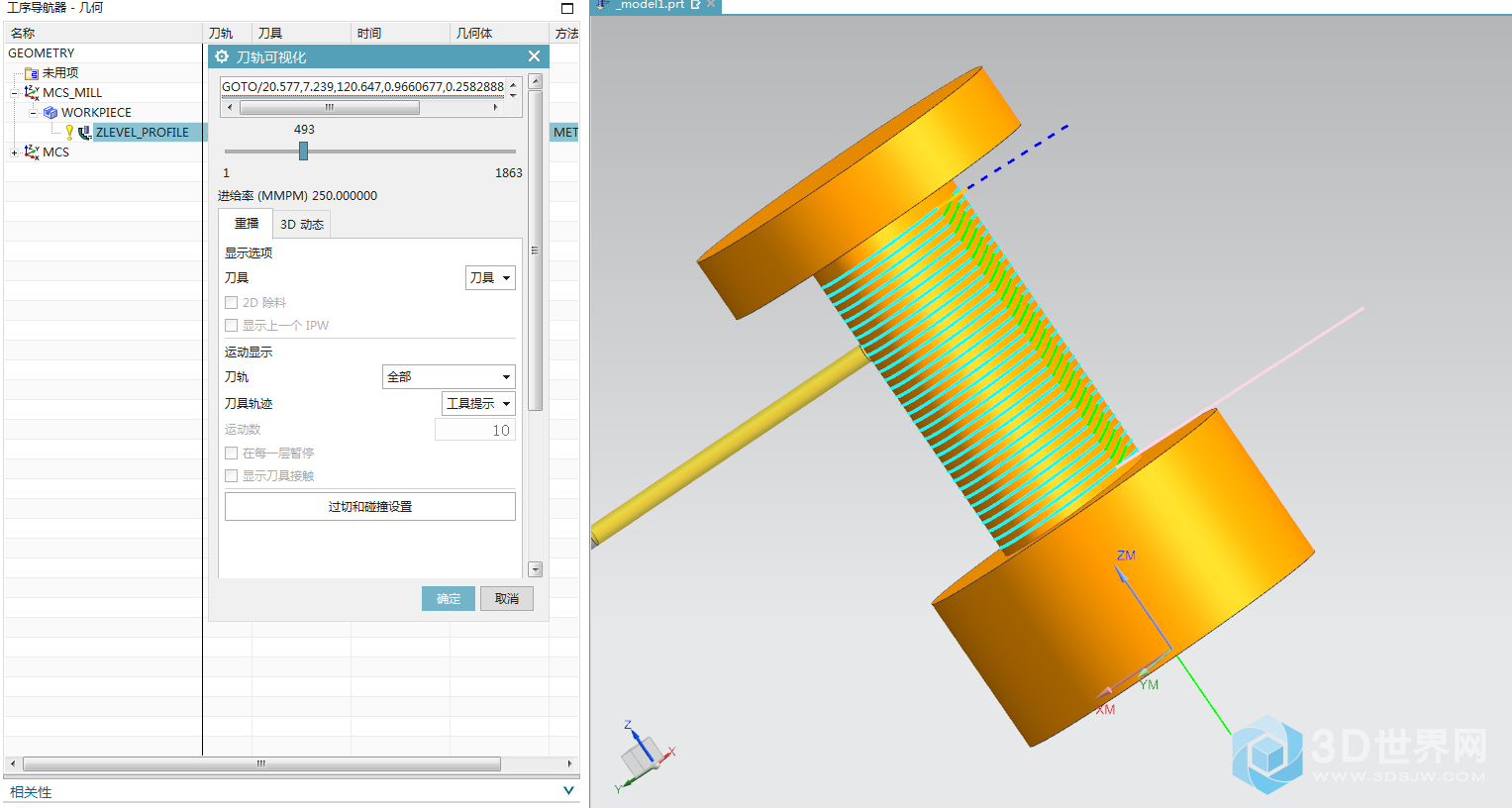Select the ZLEVEL_PROFILE operation row
Image resolution: width=1512 pixels, height=808 pixels.
tap(142, 133)
